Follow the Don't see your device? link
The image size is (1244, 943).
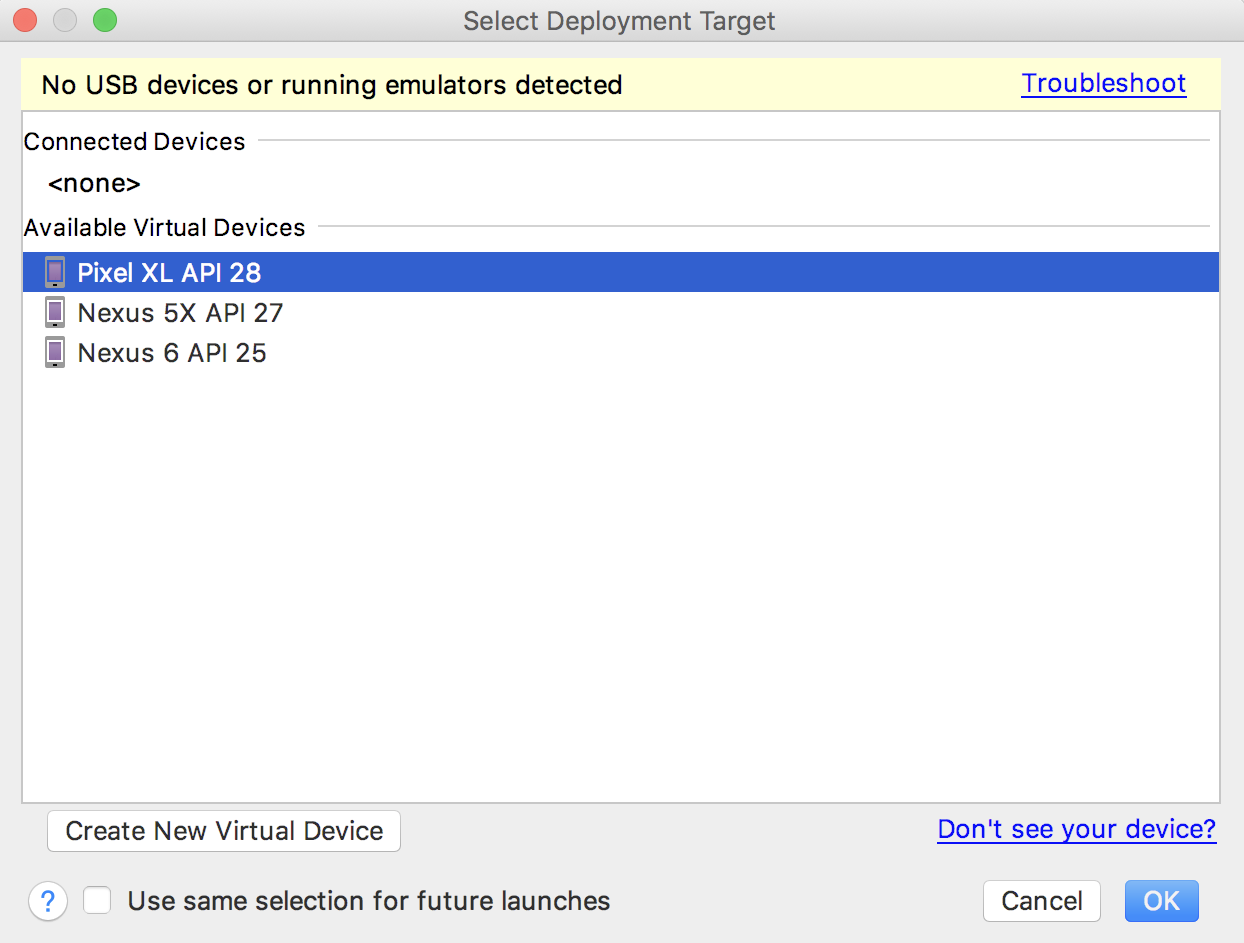tap(1076, 829)
